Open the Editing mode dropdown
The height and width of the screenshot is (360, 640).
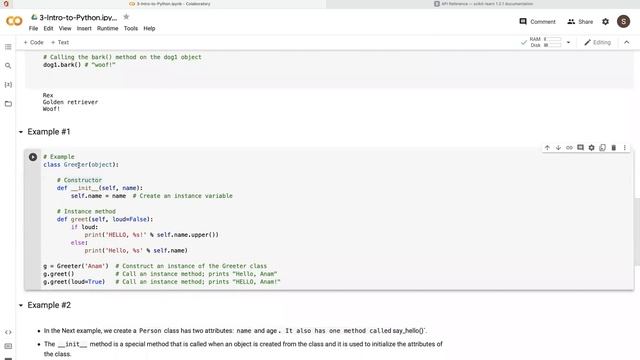point(597,42)
